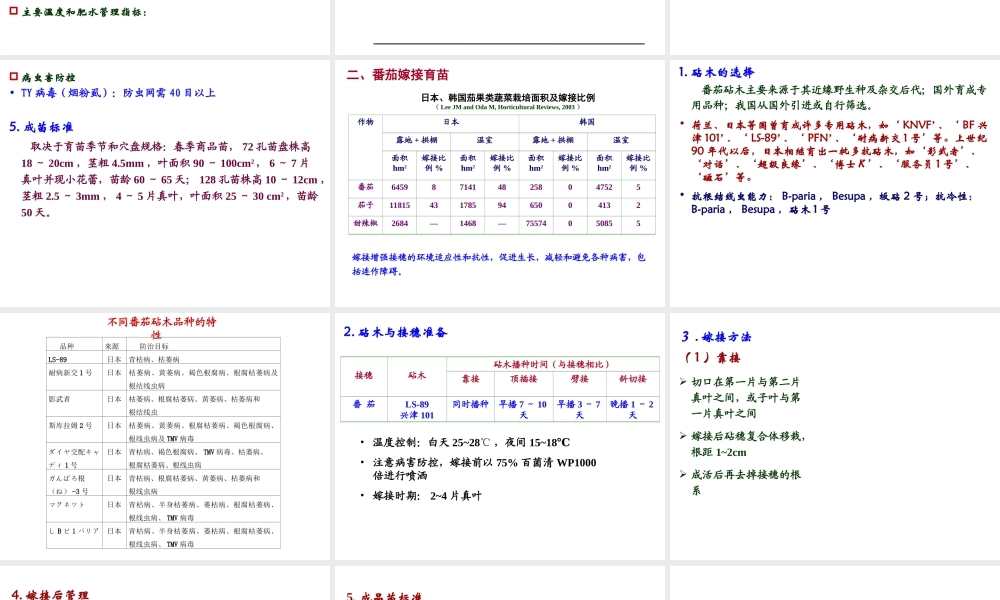Click the square bullet beside 病虫害防控
This screenshot has width=1000, height=600.
[x=11, y=76]
